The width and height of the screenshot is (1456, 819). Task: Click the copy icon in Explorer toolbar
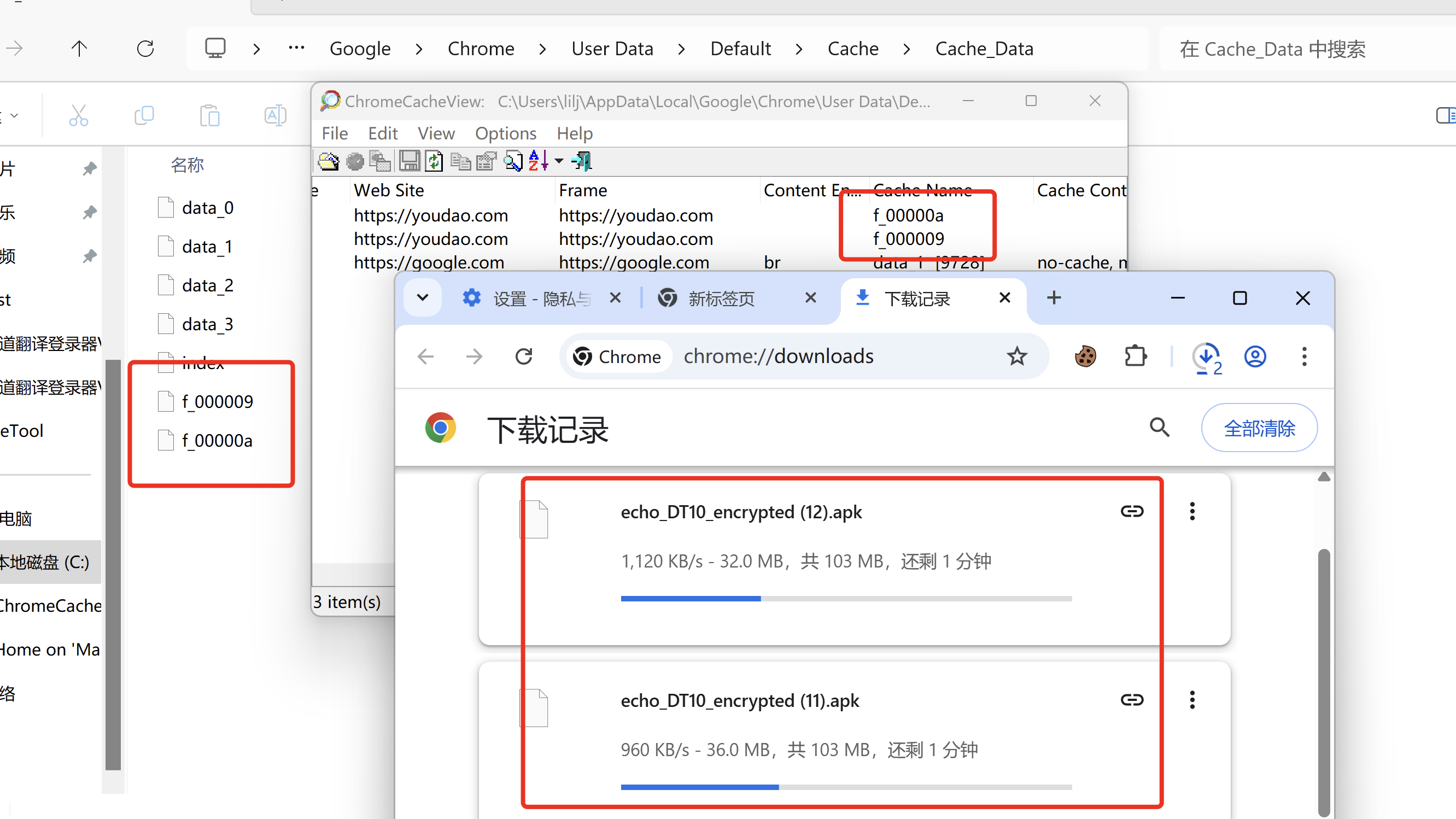click(144, 115)
